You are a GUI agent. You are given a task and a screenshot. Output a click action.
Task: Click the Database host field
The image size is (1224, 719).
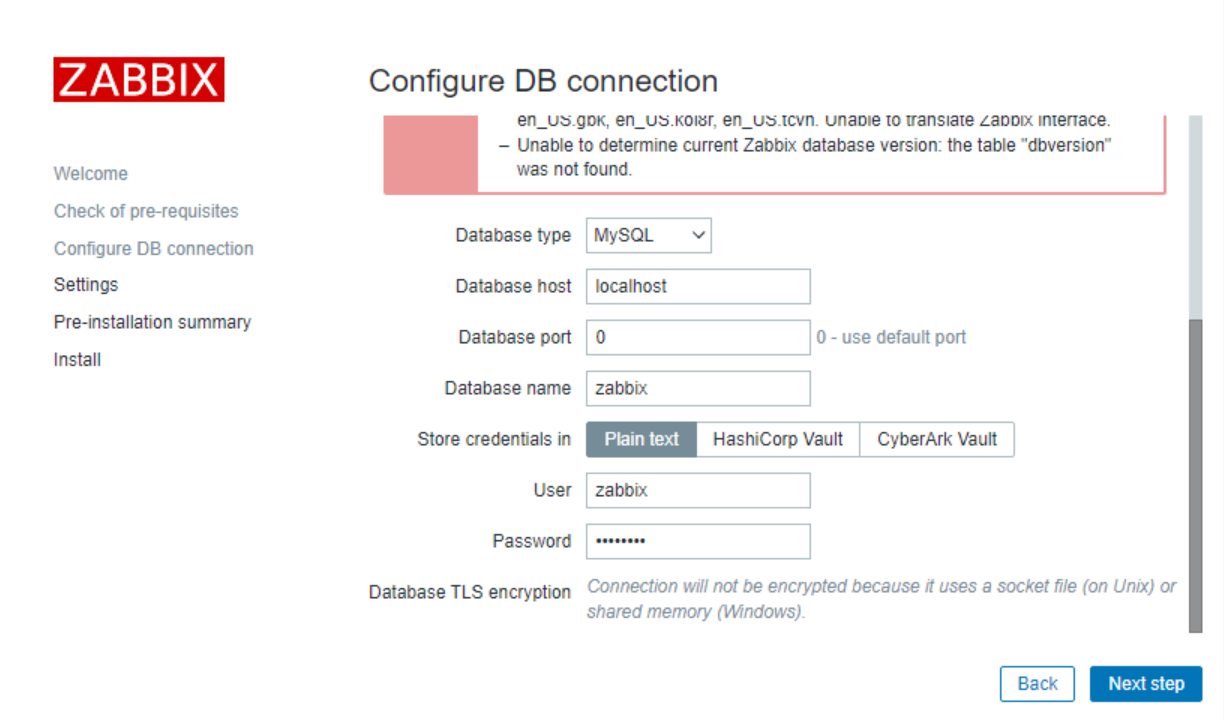(697, 286)
